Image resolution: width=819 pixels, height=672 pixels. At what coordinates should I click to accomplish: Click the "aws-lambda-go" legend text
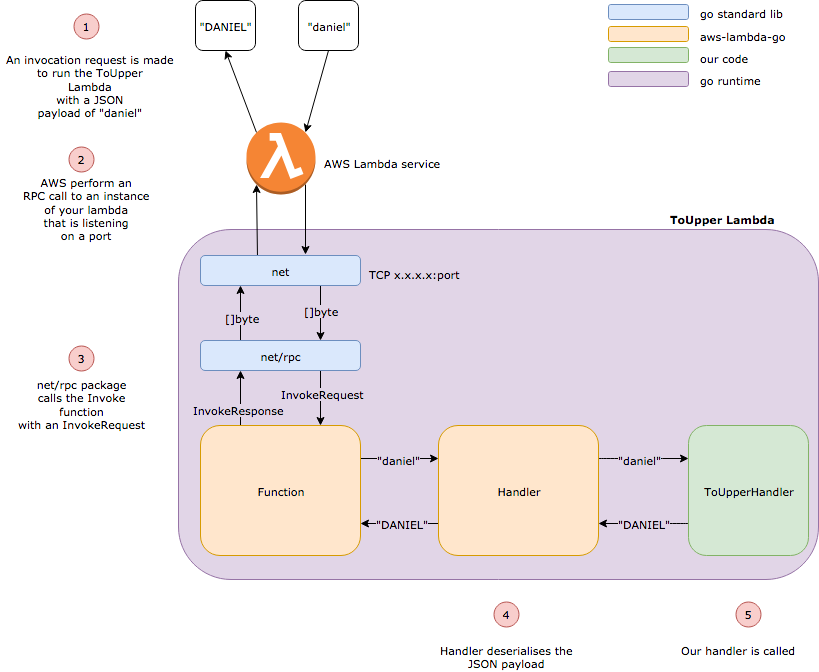tap(743, 37)
